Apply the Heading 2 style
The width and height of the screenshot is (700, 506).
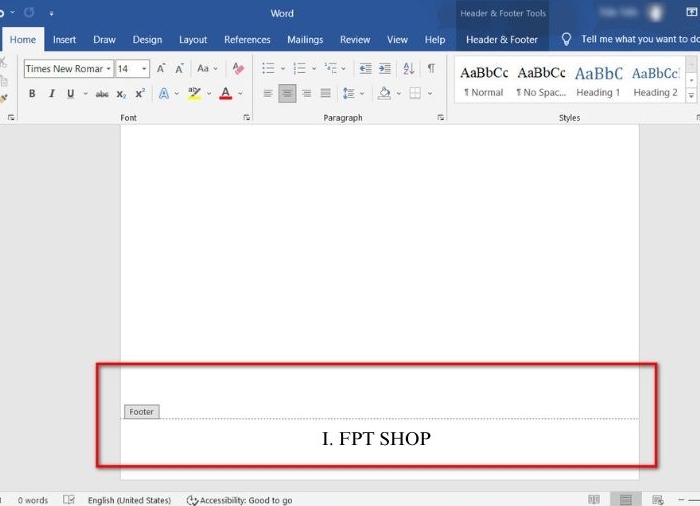(655, 81)
